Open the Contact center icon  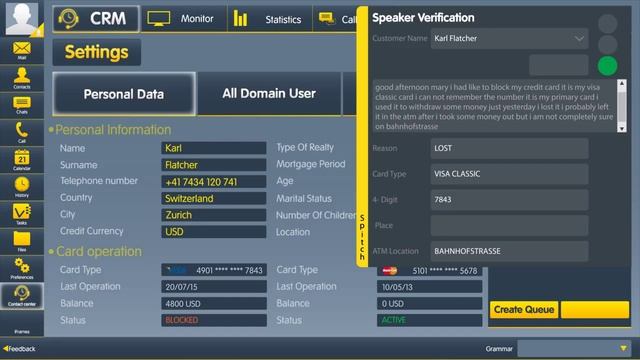[22, 296]
